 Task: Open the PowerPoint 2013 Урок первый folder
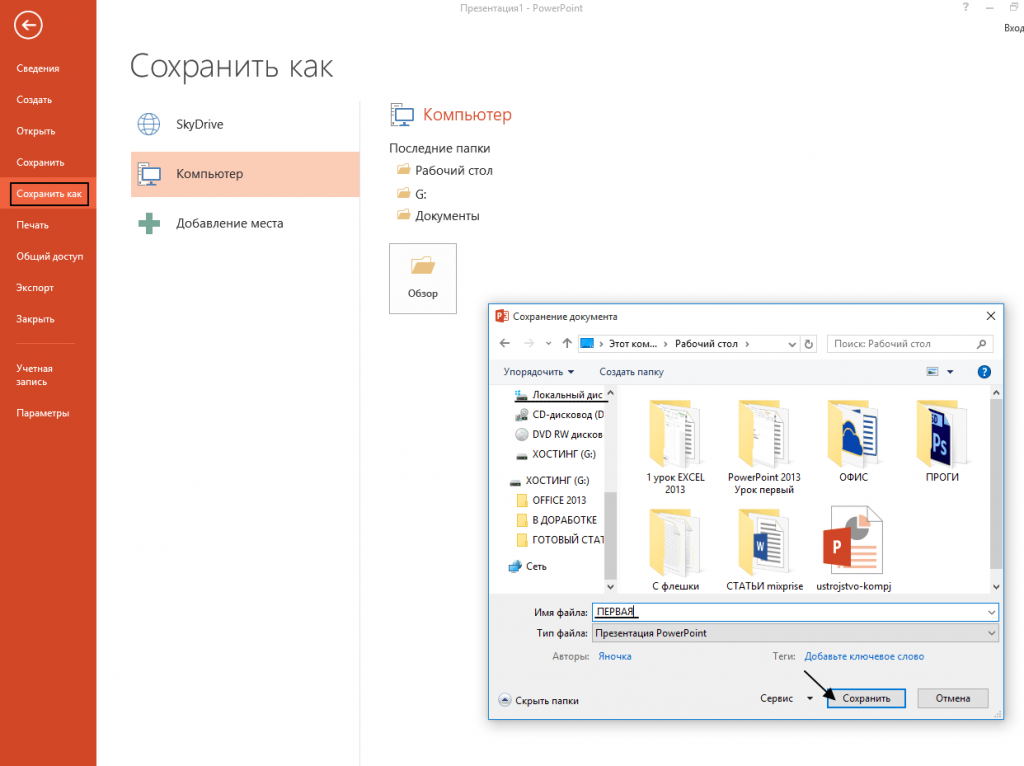point(764,447)
